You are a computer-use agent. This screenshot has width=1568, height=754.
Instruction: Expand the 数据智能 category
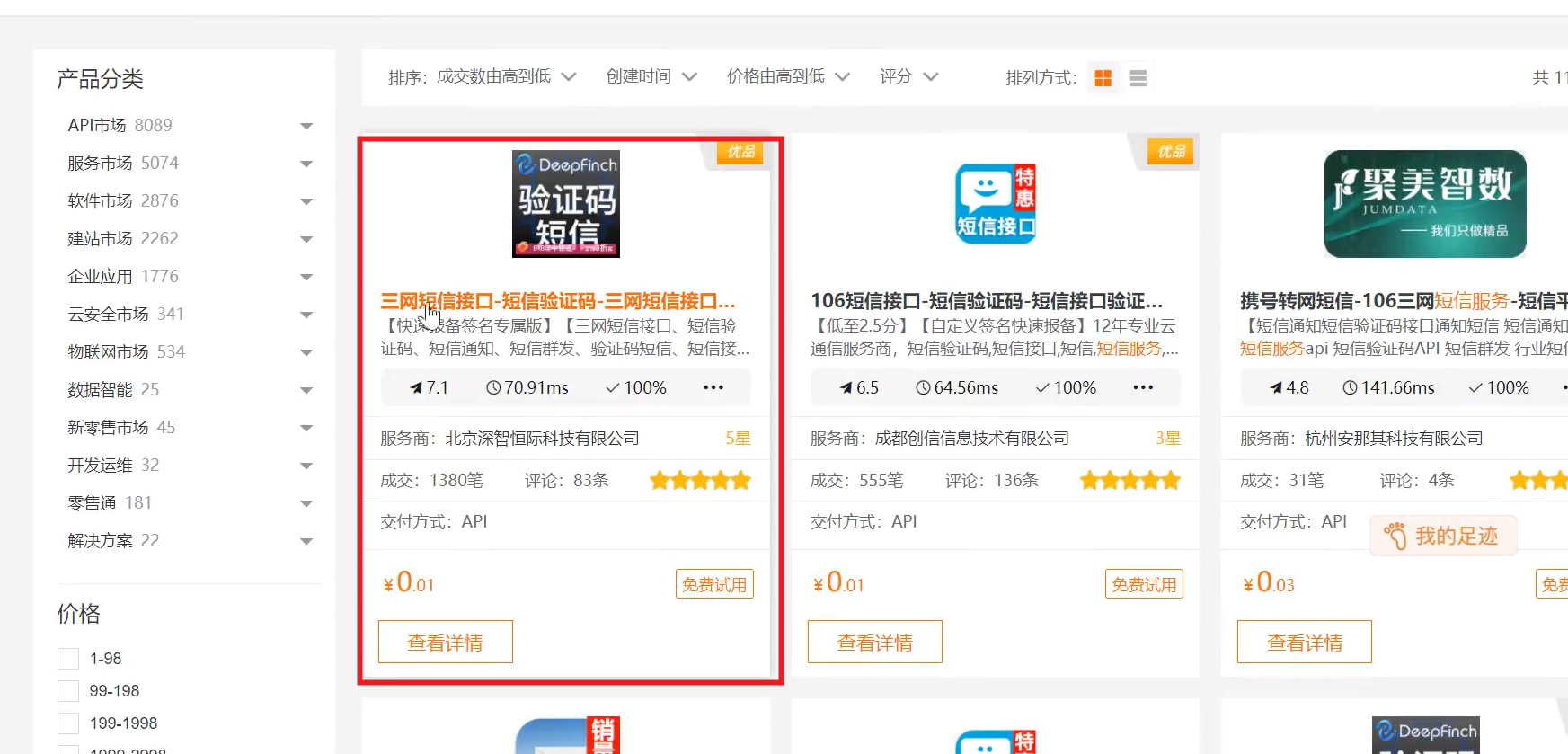(306, 390)
